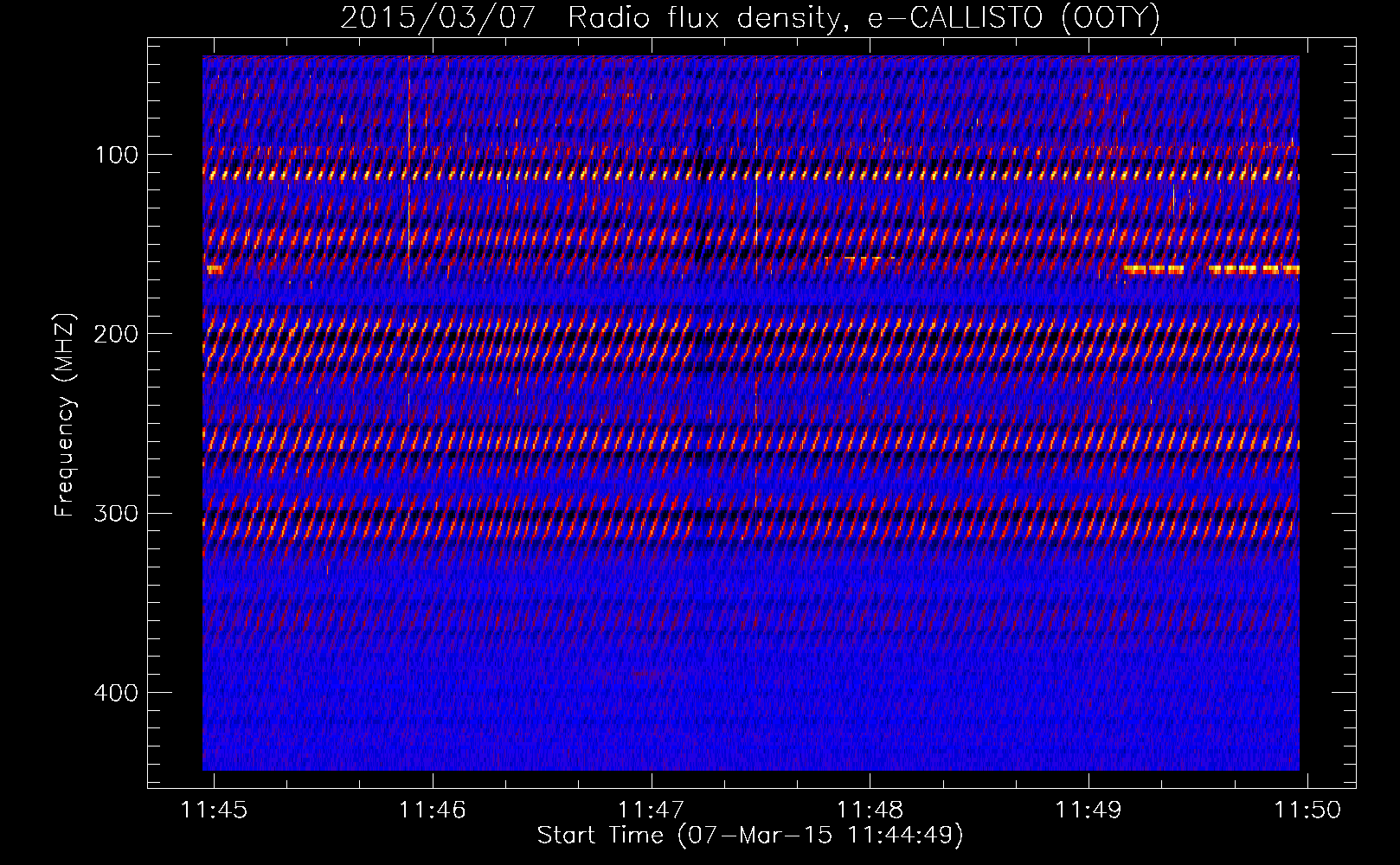The width and height of the screenshot is (1400, 865).
Task: Click the time tick label '11:47'
Action: tap(651, 810)
